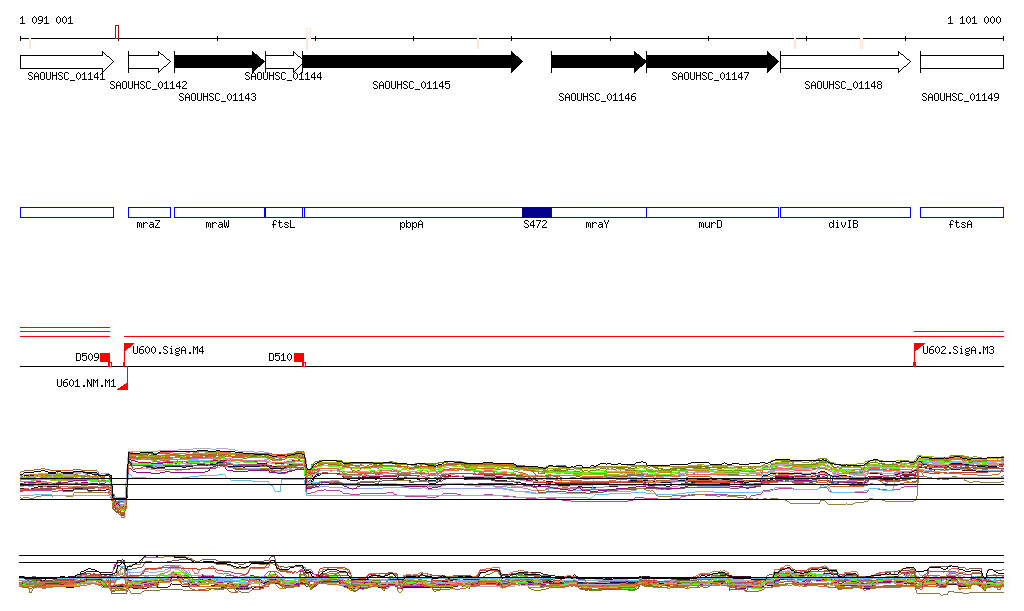Click the ftsA gene name label

960,225
